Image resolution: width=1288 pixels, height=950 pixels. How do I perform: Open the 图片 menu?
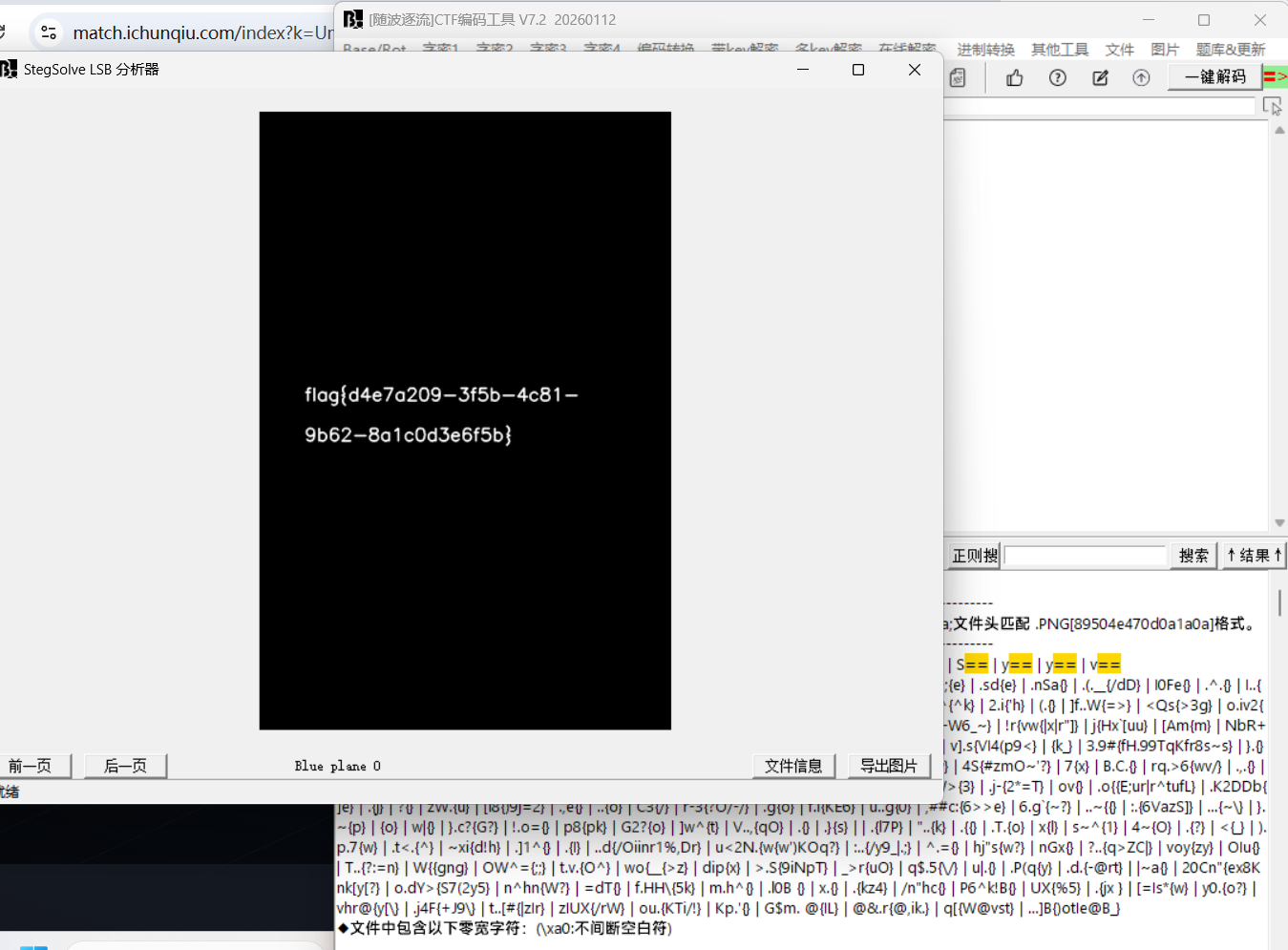point(1165,50)
